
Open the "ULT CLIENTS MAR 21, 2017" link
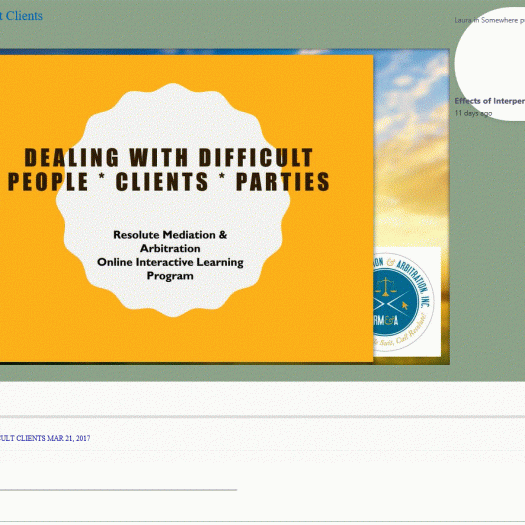pyautogui.click(x=45, y=438)
